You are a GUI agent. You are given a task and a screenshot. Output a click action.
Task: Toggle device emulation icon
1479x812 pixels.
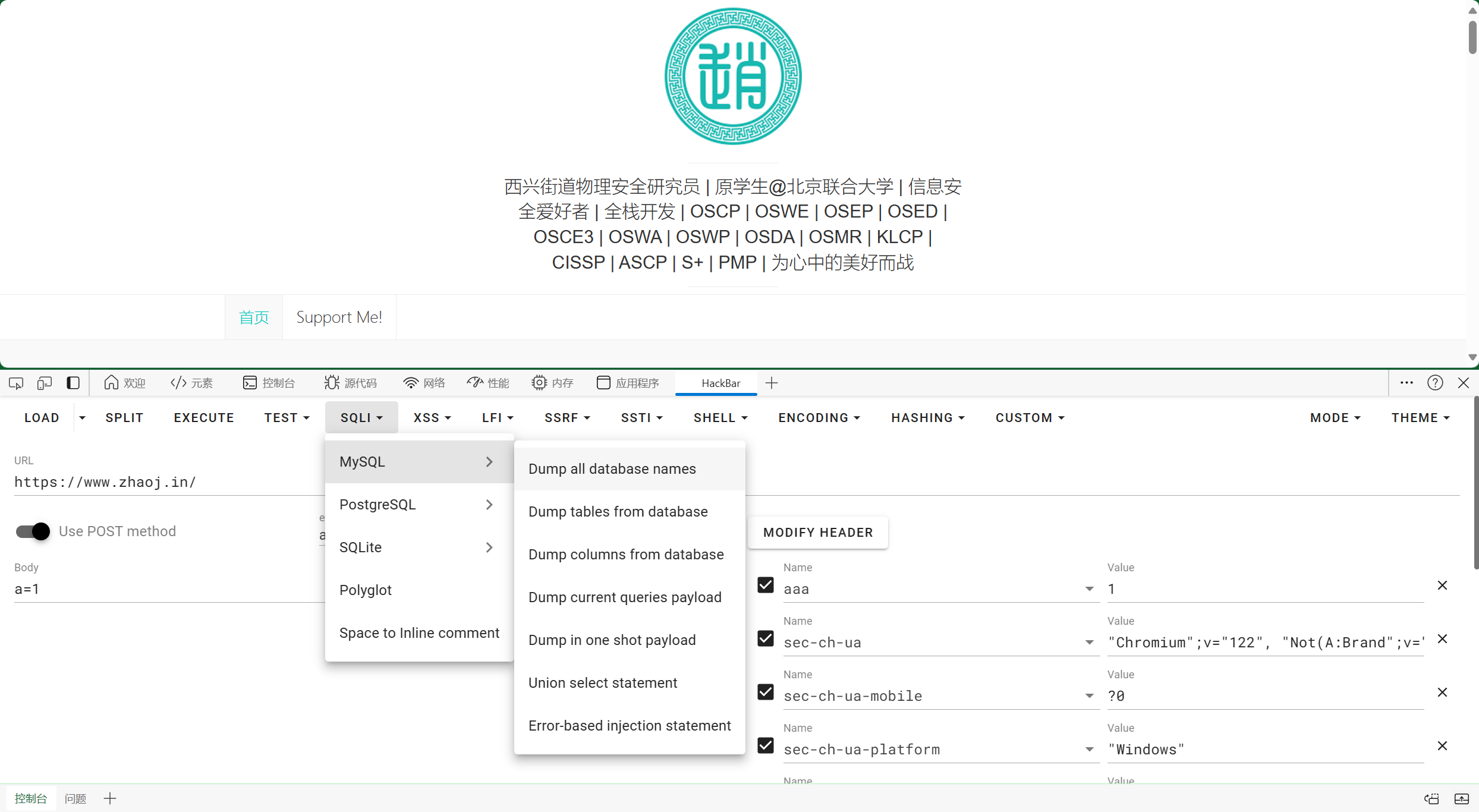[45, 383]
